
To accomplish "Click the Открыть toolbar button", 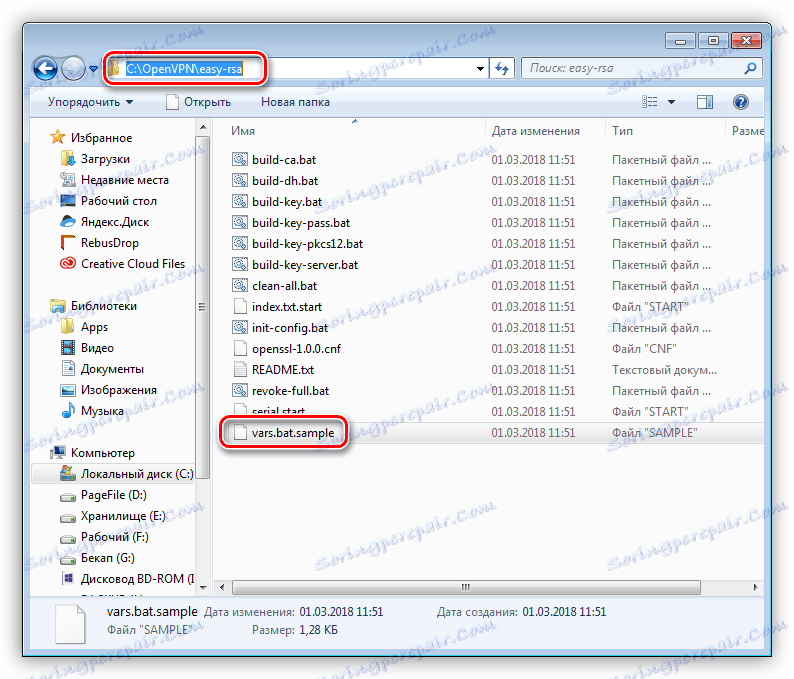I will point(198,102).
